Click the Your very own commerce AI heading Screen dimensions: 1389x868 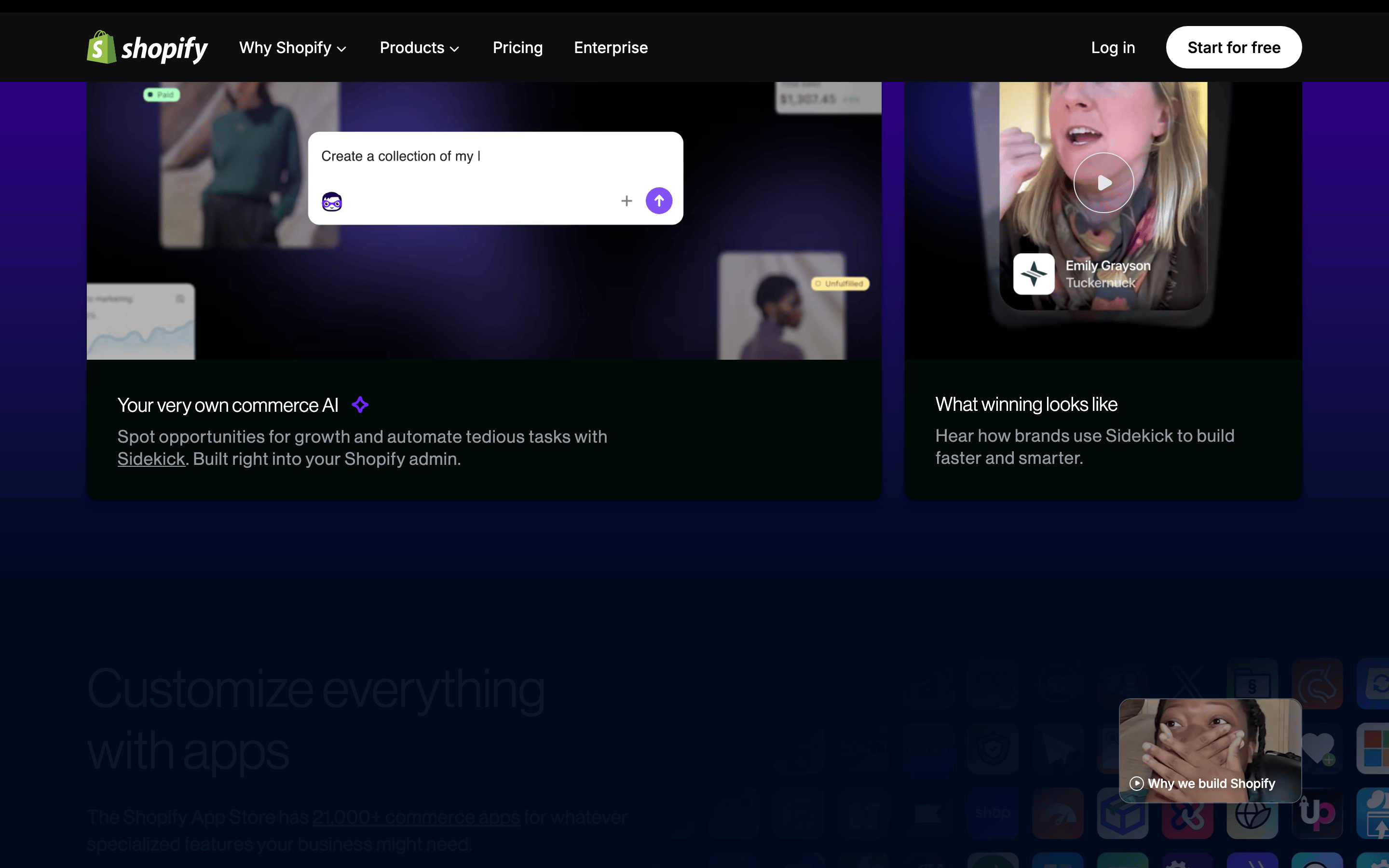(228, 405)
